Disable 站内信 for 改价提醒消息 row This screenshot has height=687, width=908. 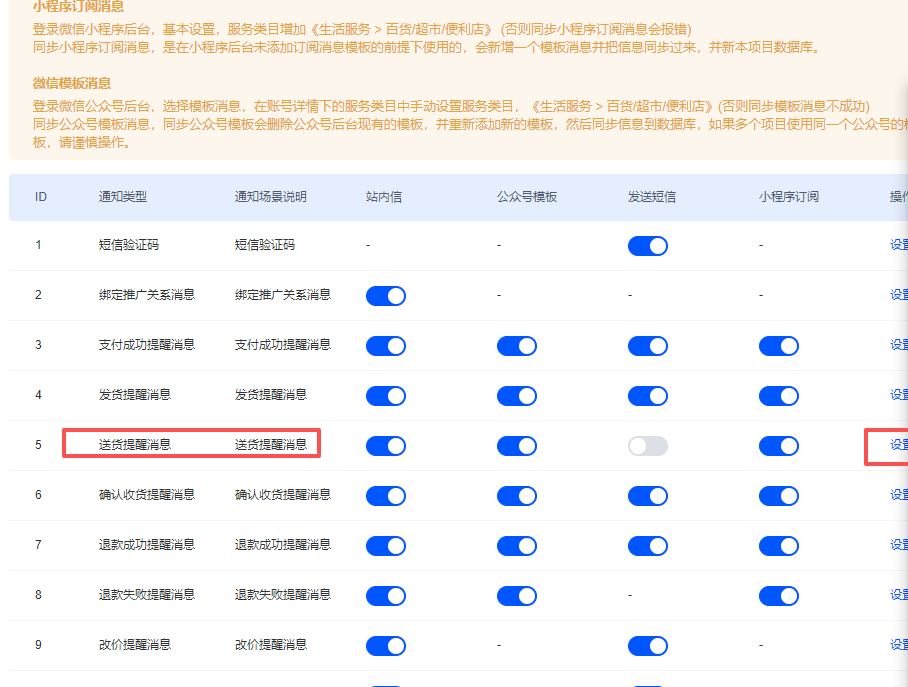tap(385, 646)
